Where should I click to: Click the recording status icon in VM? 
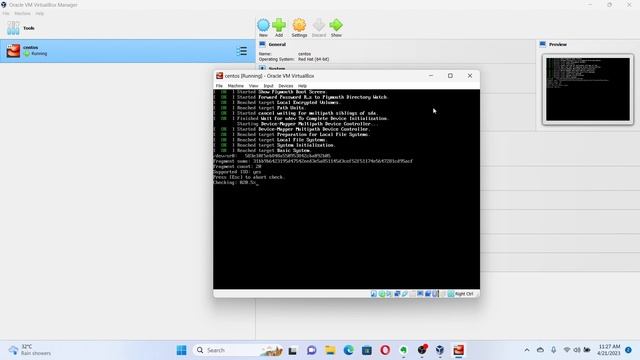click(428, 294)
